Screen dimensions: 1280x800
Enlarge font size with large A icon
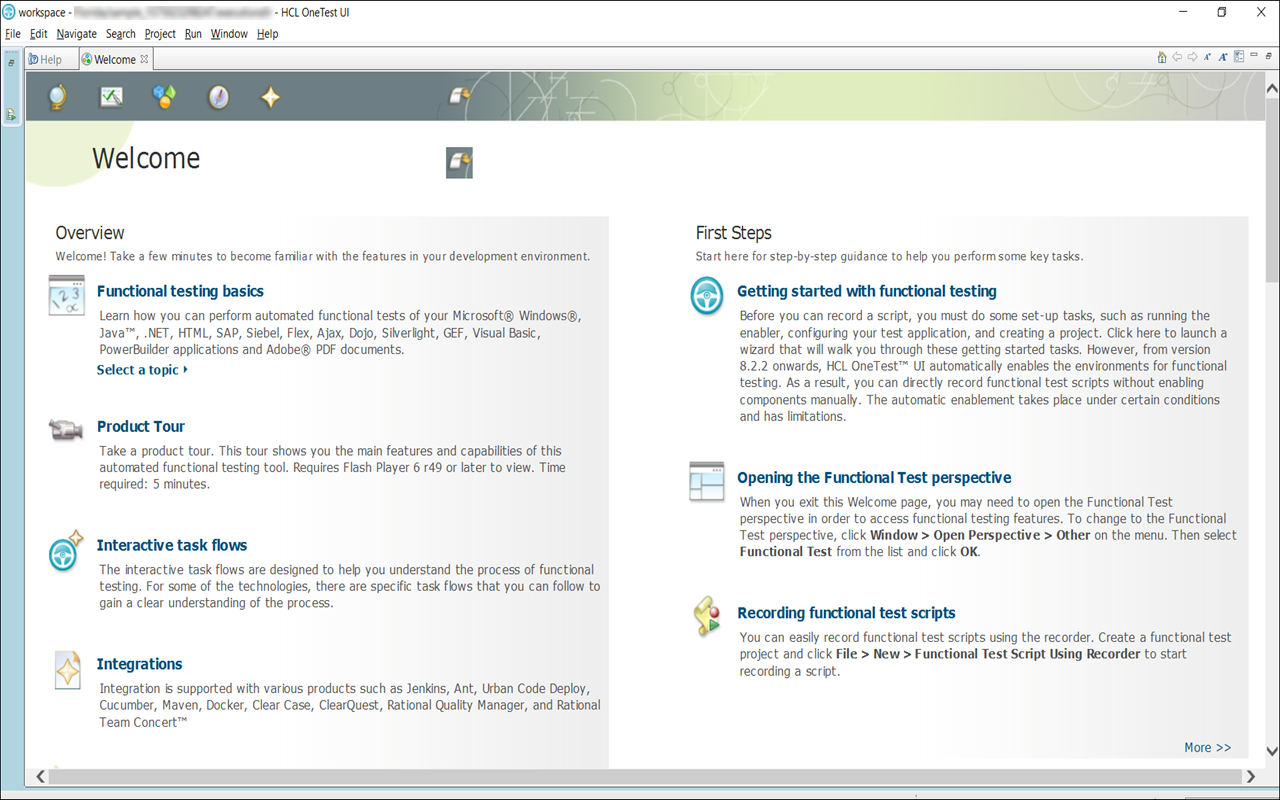click(x=1222, y=58)
